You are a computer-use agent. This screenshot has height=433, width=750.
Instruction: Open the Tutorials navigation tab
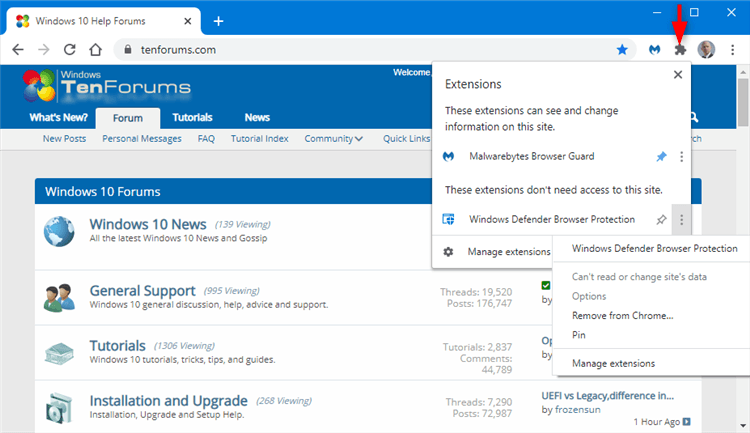click(x=192, y=118)
